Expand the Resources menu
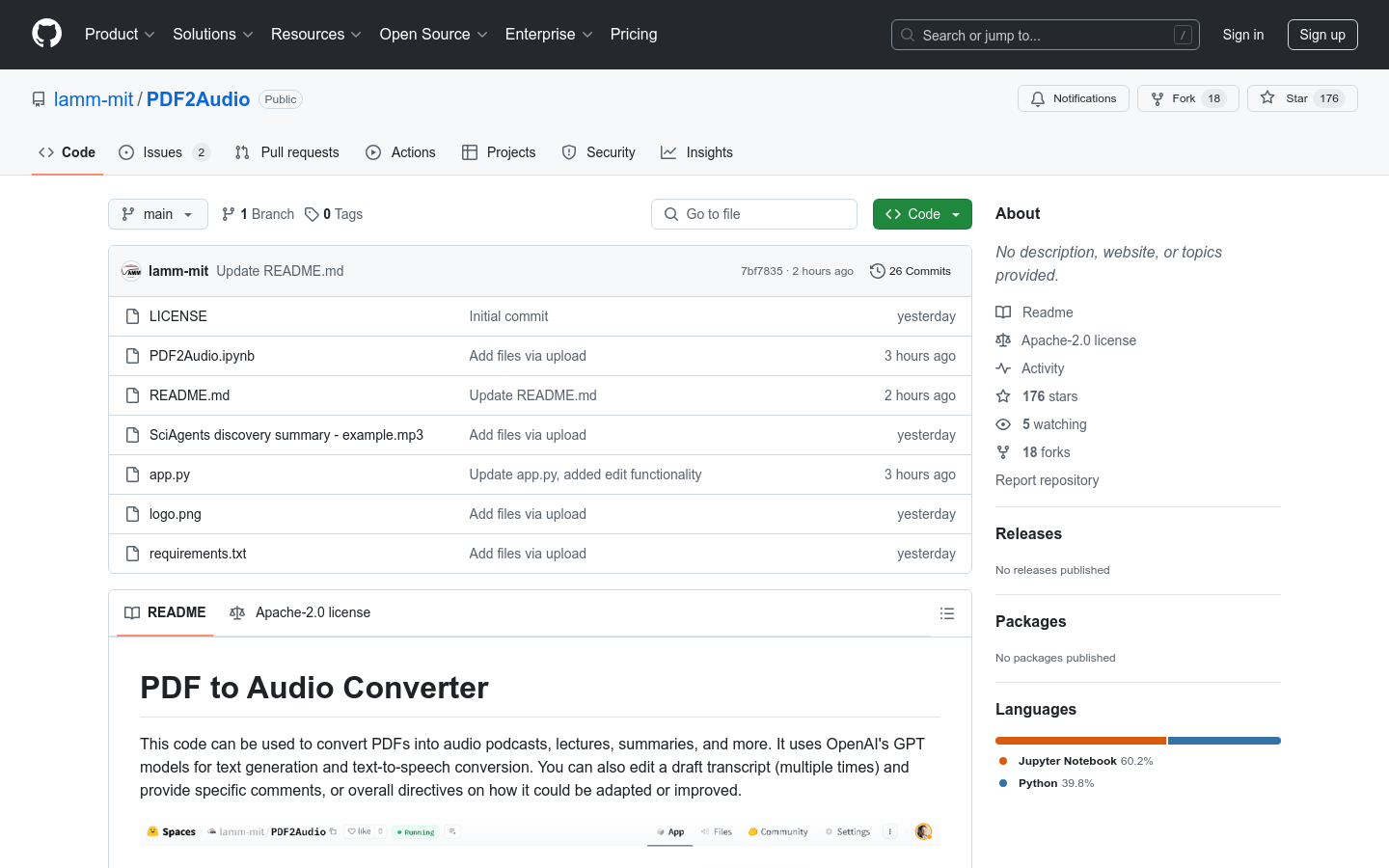 316,34
